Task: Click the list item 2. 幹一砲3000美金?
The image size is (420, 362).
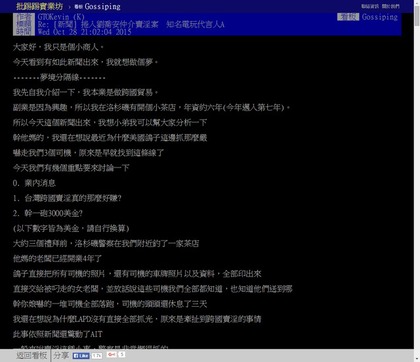Action: tap(48, 213)
